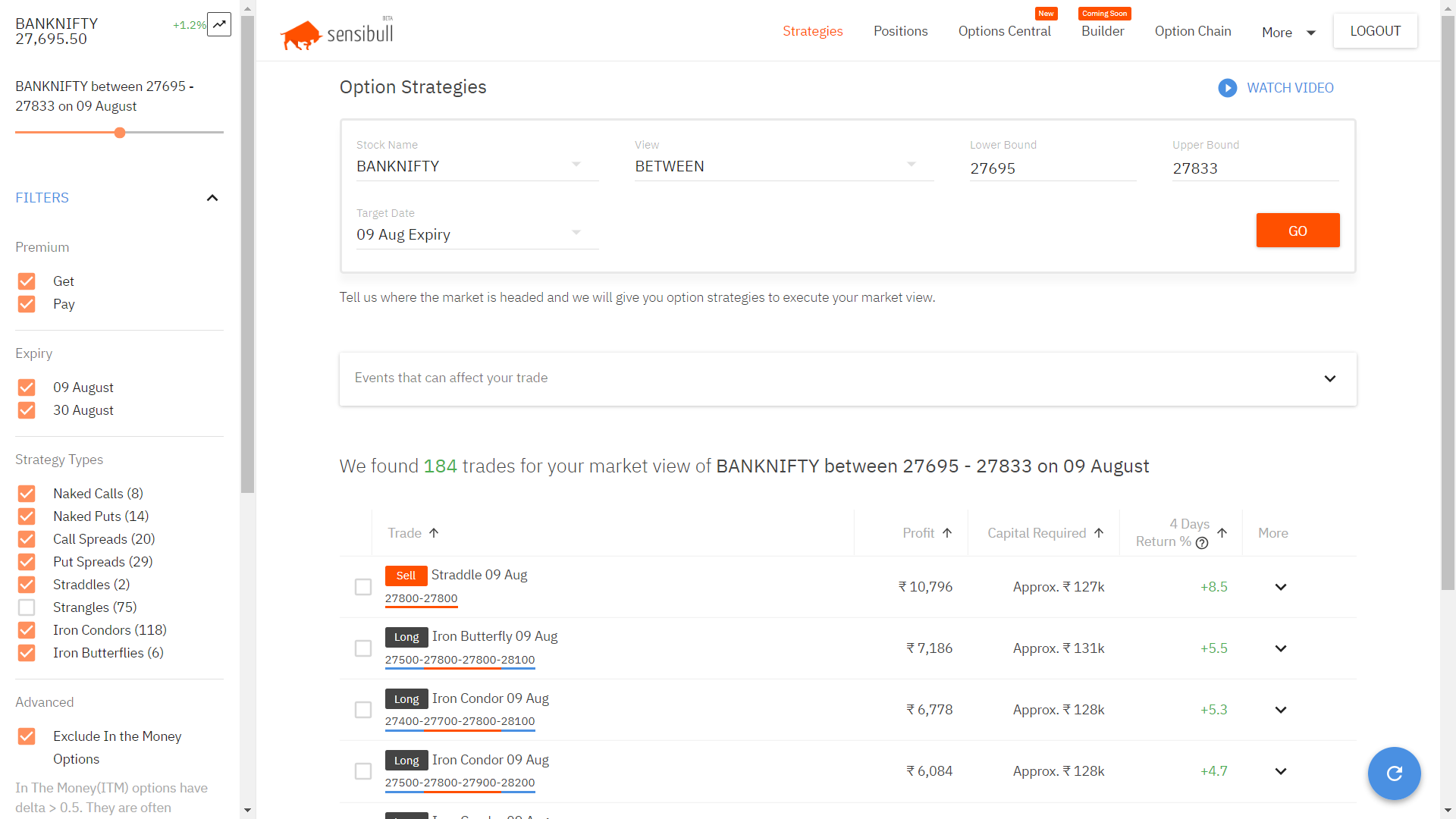
Task: Open the 4 Days Return help icon
Action: coord(1202,543)
